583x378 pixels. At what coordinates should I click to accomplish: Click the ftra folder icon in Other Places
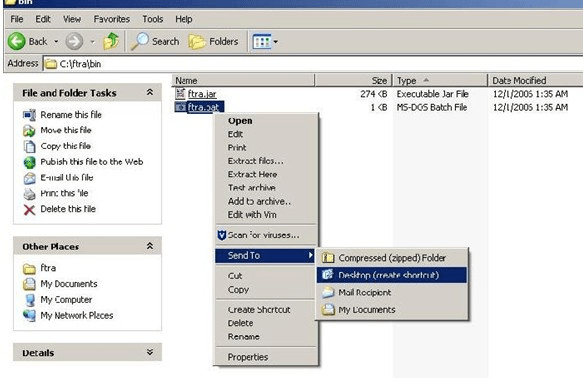[29, 268]
